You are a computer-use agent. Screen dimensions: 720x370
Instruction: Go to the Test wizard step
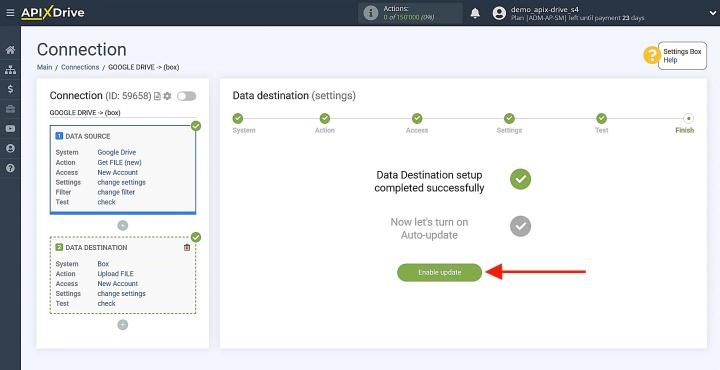[602, 119]
